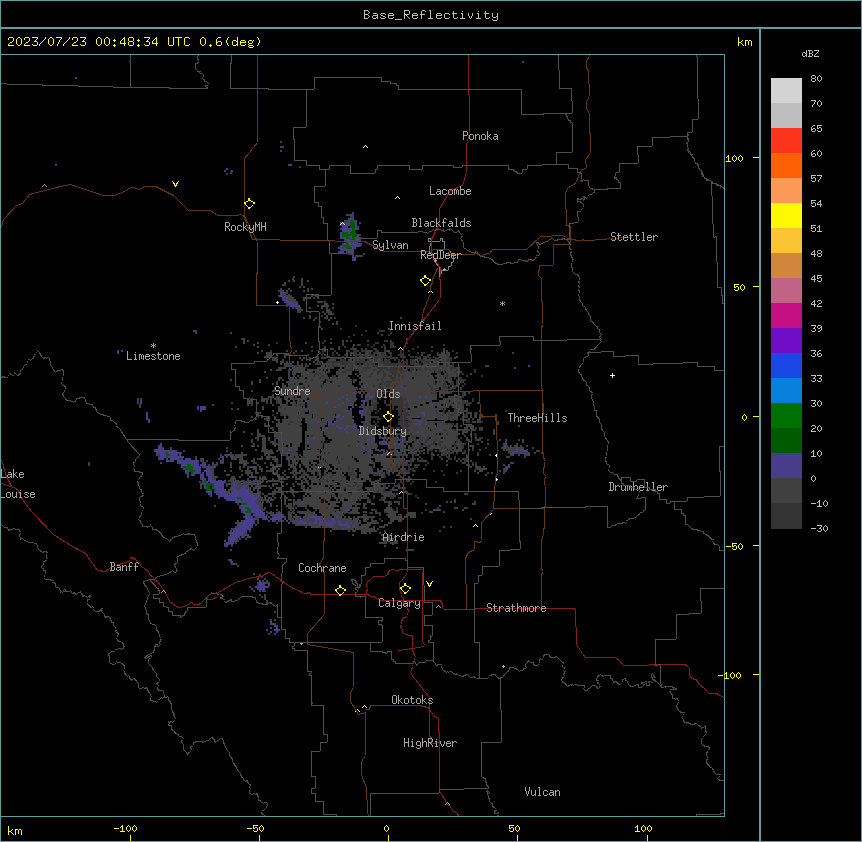Viewport: 862px width, 842px height.
Task: Click the RedDeer city label
Action: tap(440, 255)
